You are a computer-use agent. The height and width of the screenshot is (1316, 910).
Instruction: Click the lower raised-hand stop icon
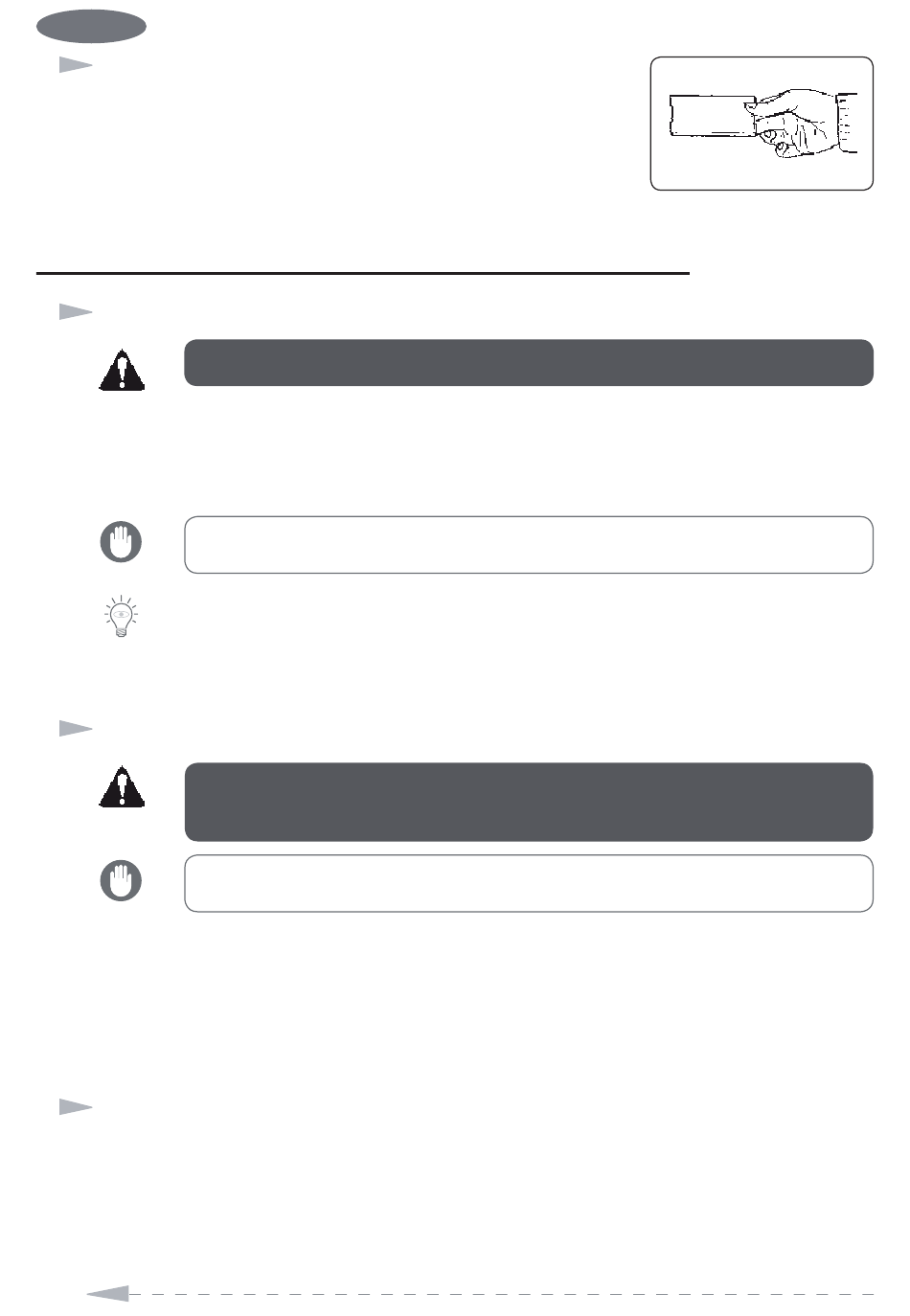(121, 881)
